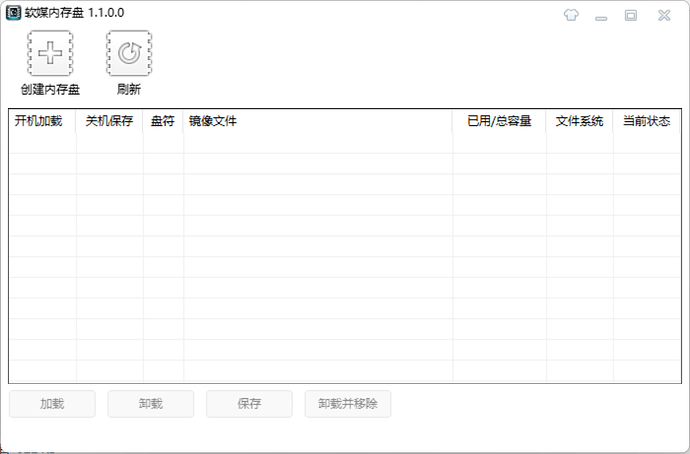690x454 pixels.
Task: Click the 卸载并移除 button
Action: (x=348, y=404)
